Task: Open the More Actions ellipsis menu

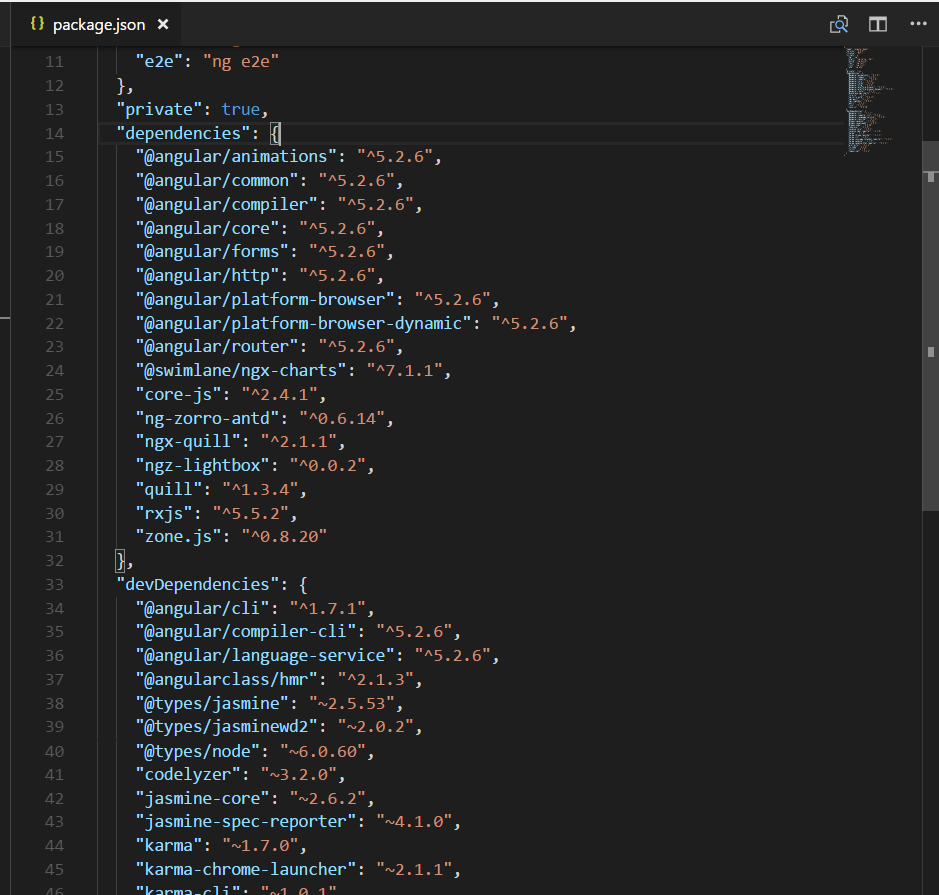Action: [918, 24]
